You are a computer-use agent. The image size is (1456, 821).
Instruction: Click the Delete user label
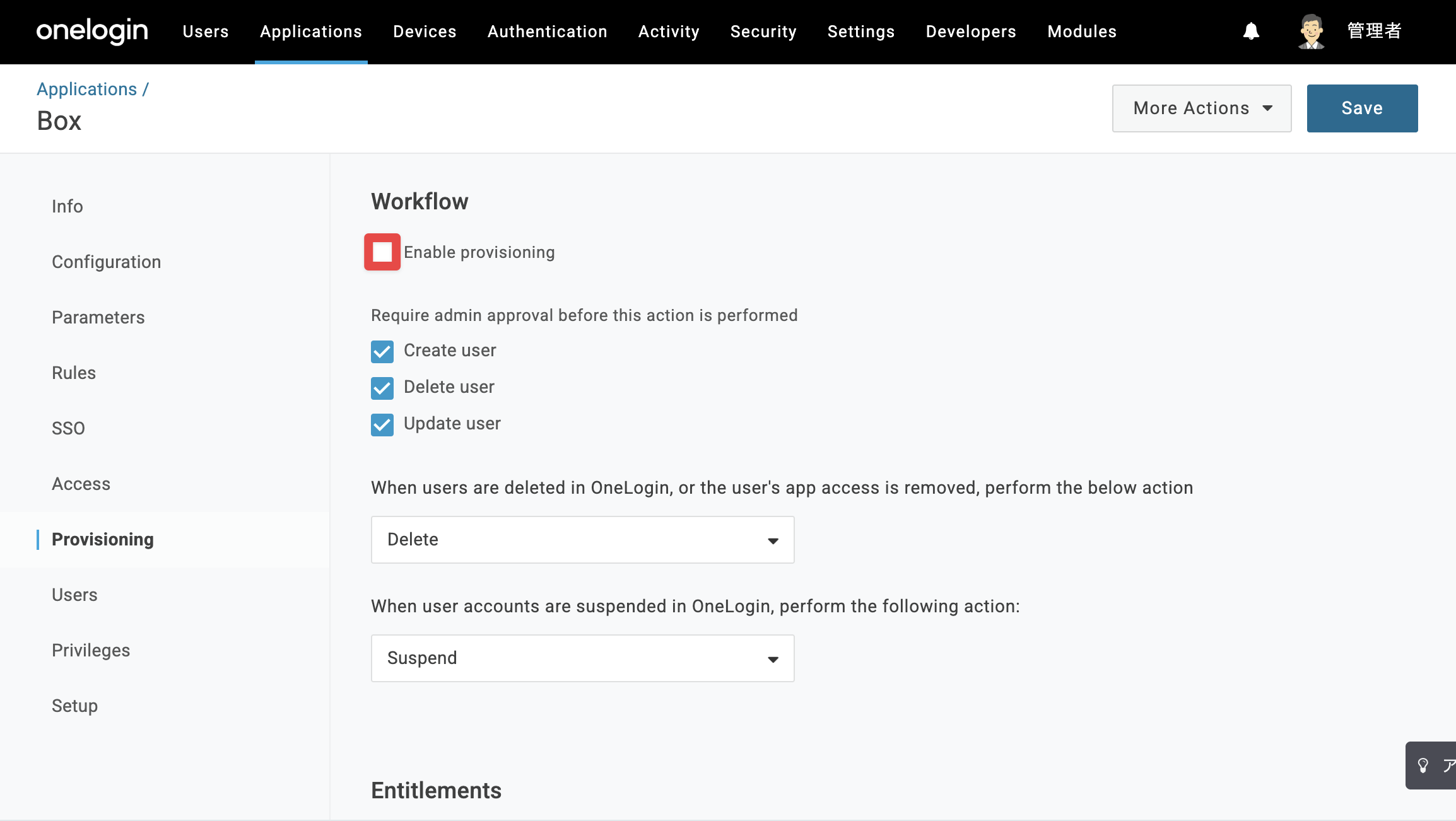449,387
